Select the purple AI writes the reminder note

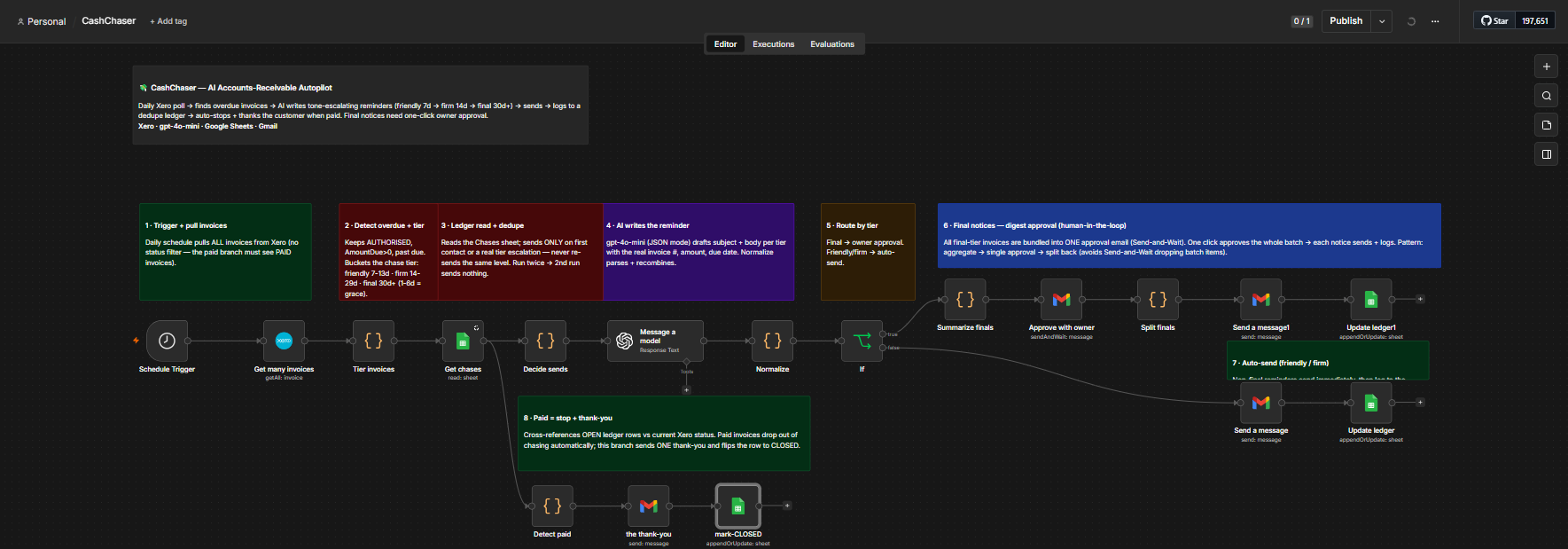tap(698, 252)
